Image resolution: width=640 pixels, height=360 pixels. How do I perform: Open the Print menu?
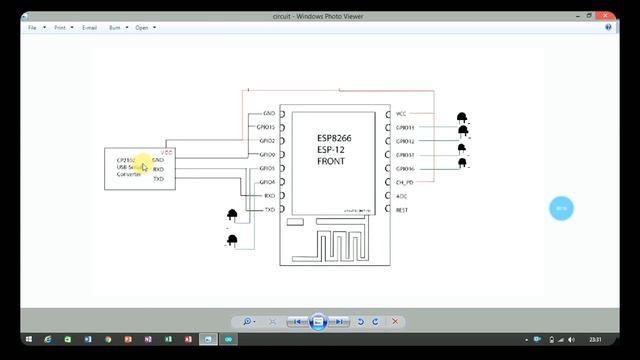(x=60, y=28)
